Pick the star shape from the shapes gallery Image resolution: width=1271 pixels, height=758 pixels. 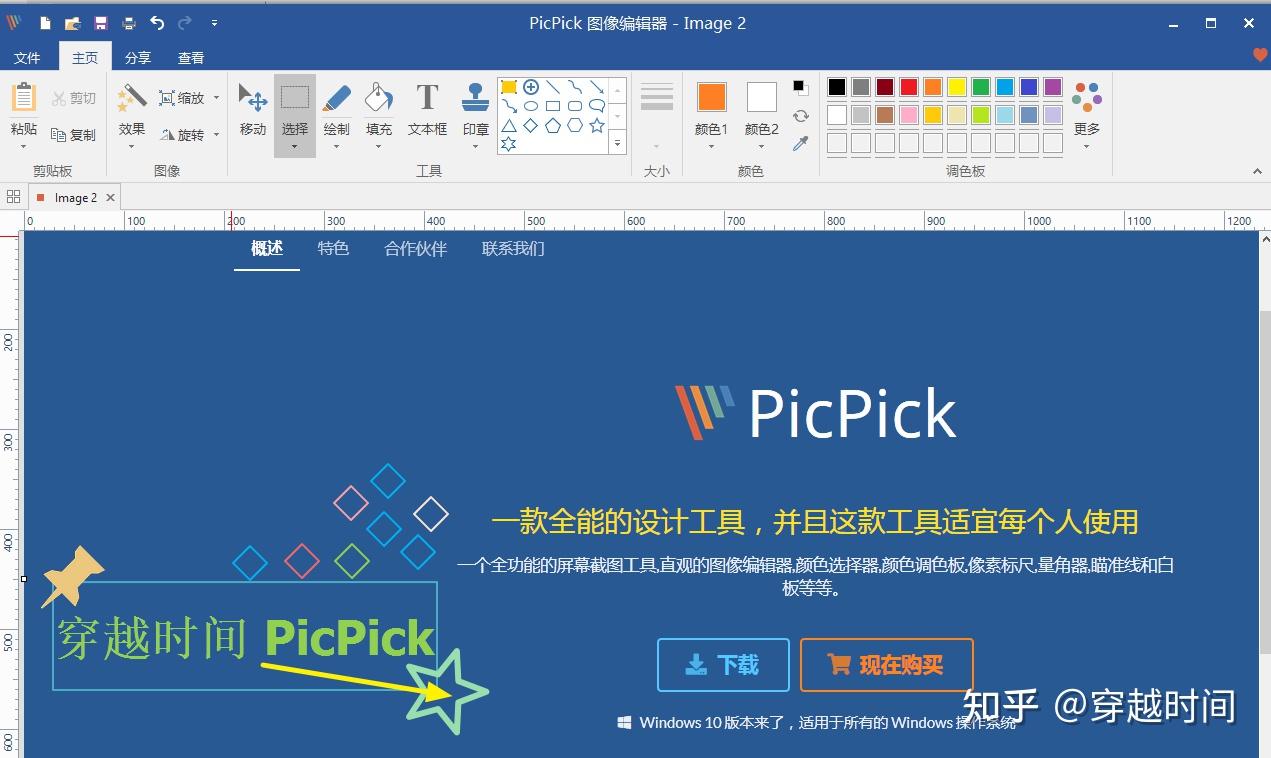[597, 126]
